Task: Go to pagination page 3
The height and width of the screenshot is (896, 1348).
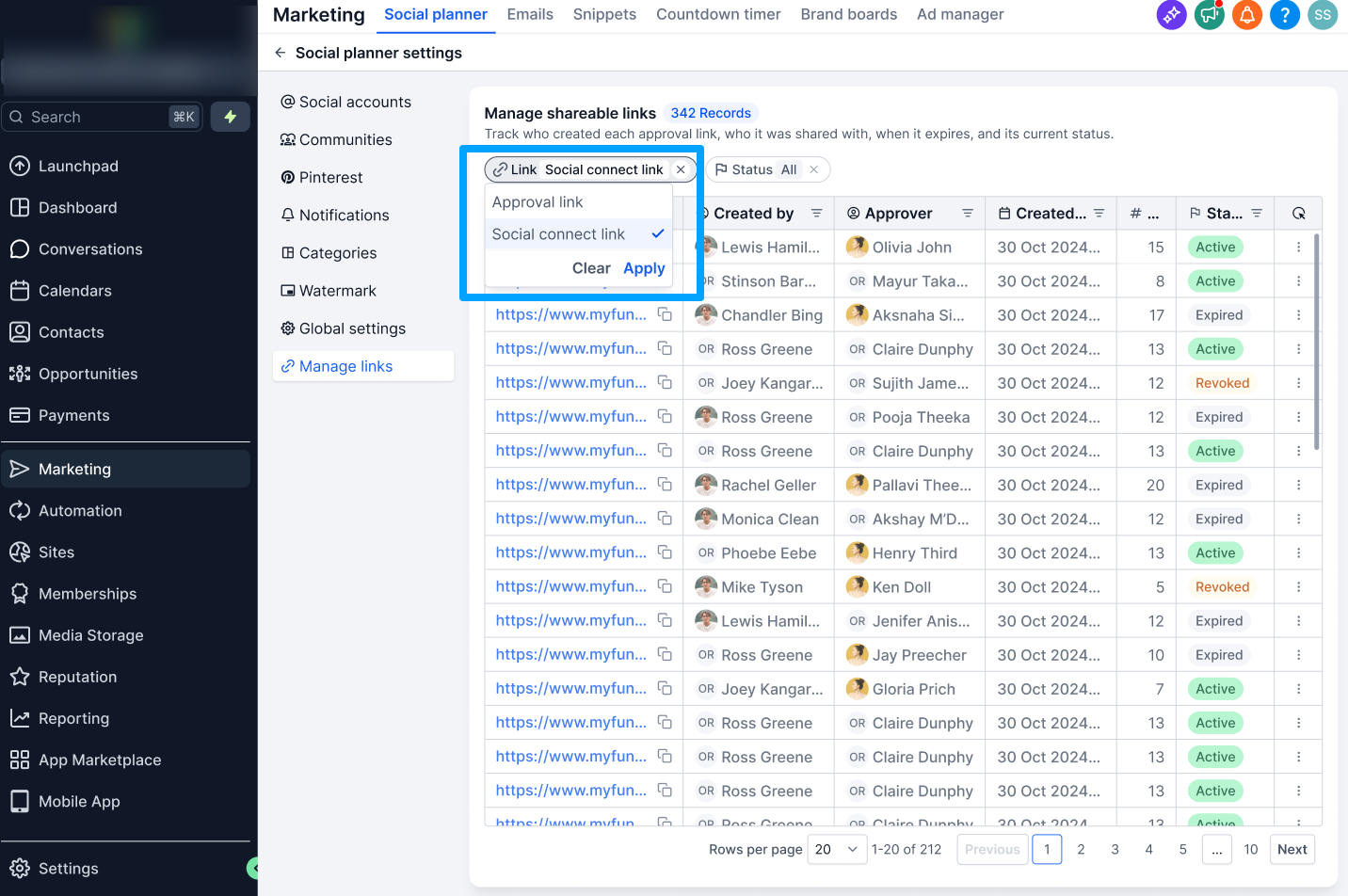Action: pos(1115,850)
